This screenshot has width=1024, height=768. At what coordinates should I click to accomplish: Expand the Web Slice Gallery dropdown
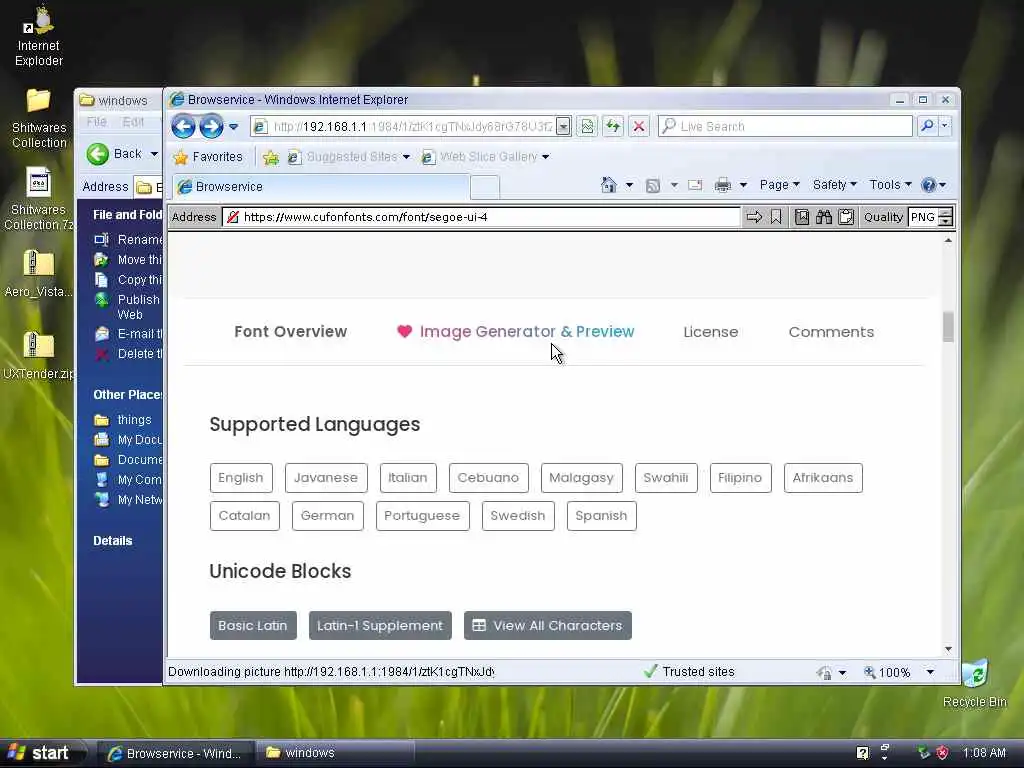[545, 157]
